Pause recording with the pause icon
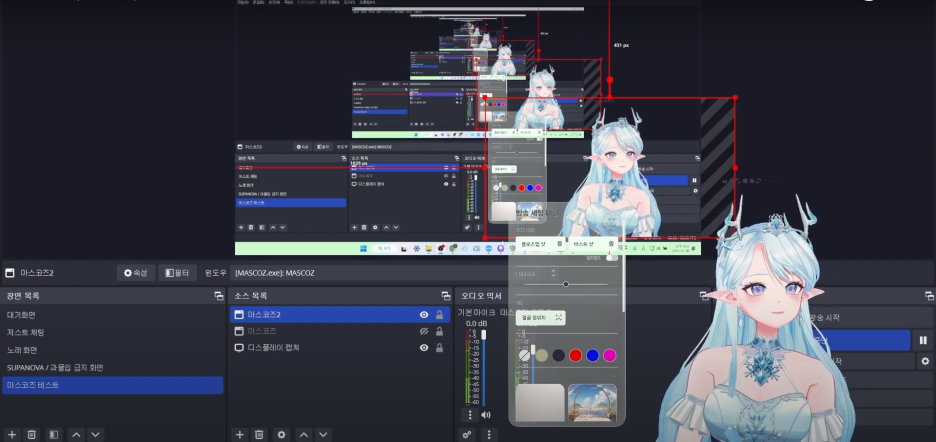Image resolution: width=936 pixels, height=442 pixels. coord(923,340)
